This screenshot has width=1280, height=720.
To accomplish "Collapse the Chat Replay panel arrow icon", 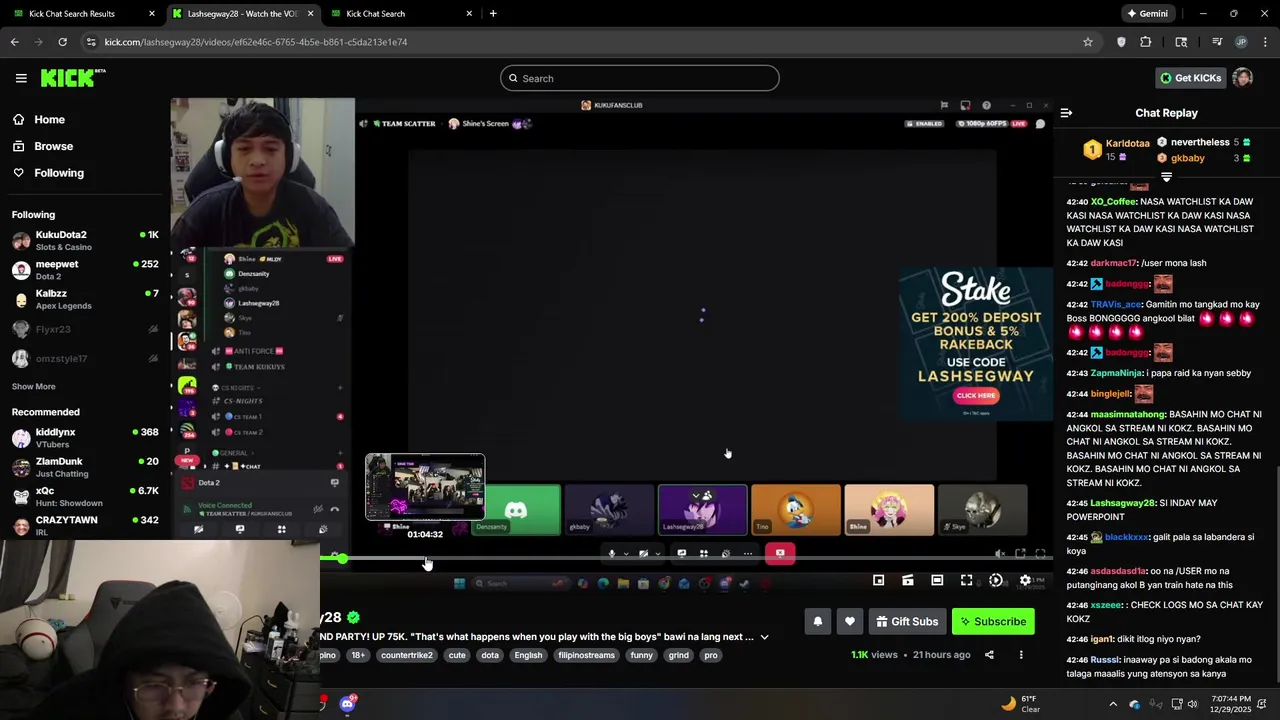I will click(1066, 113).
